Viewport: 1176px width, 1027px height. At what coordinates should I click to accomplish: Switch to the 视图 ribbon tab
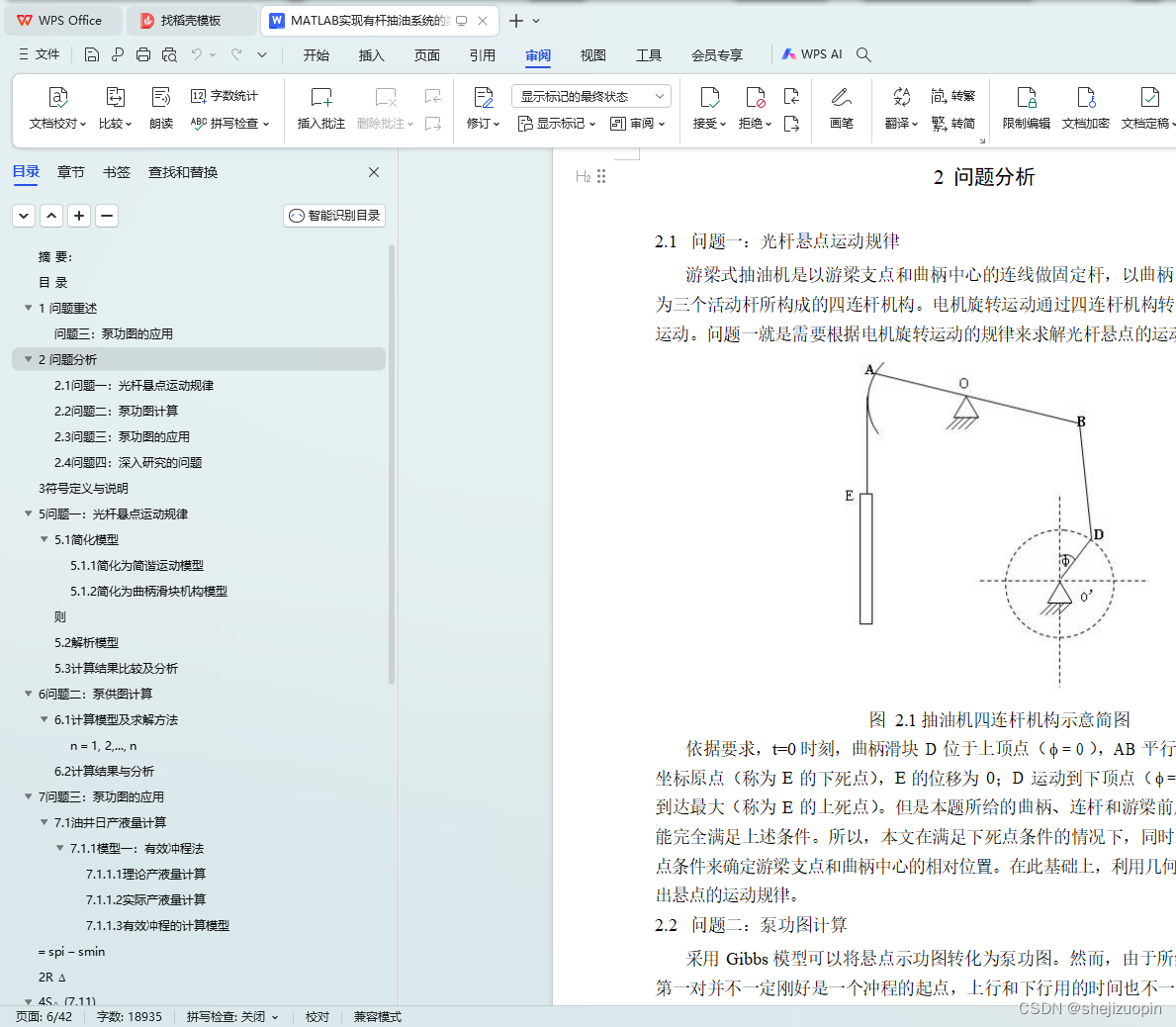(x=592, y=54)
